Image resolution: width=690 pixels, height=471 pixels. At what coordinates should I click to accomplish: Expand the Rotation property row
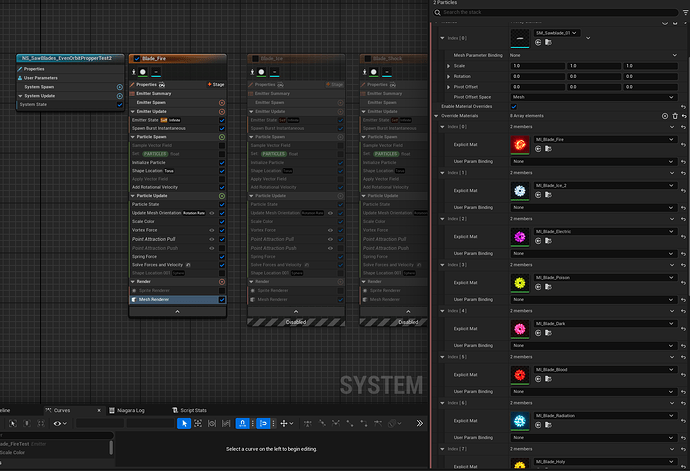(x=448, y=77)
